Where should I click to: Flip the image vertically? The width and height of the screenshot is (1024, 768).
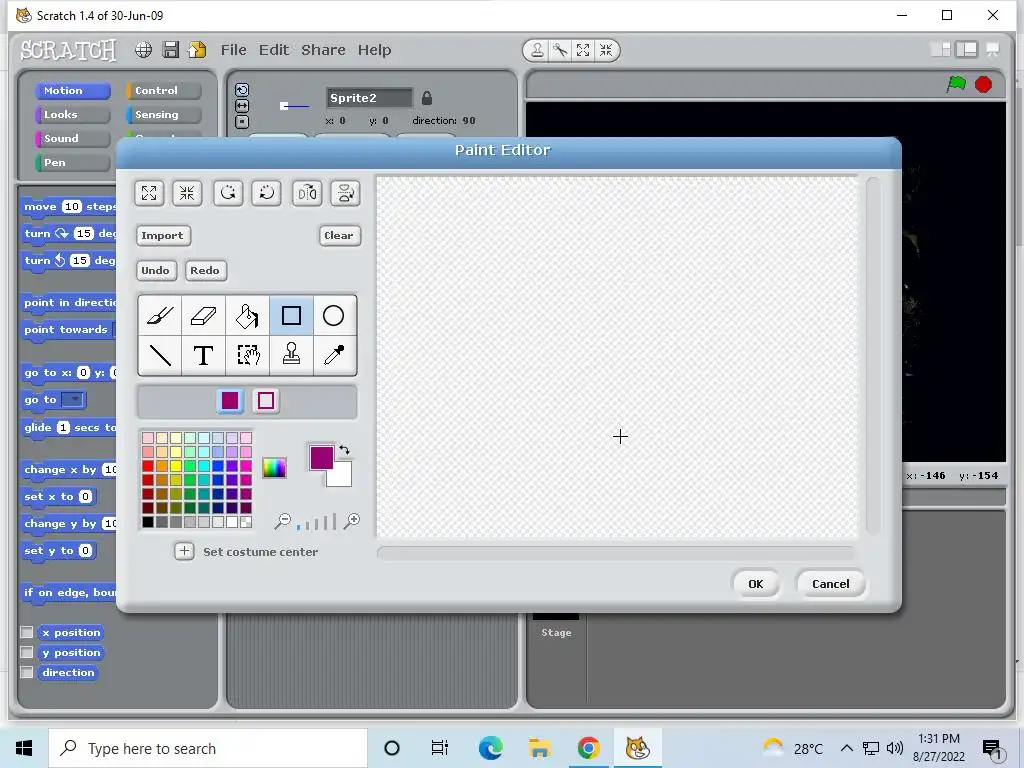click(345, 193)
